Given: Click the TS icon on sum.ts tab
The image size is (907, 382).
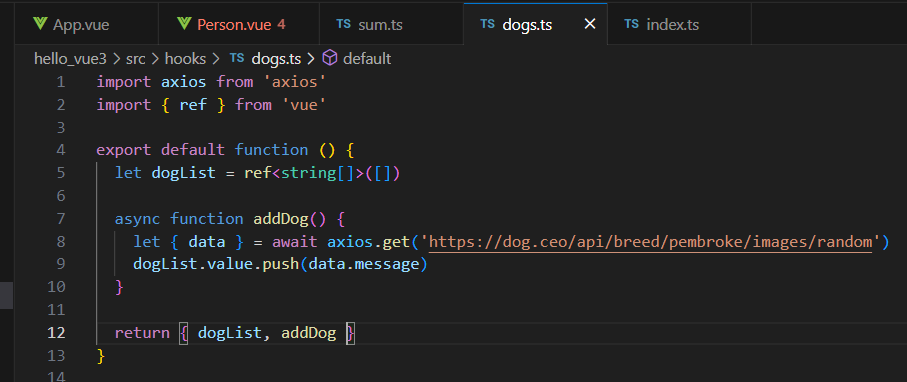Looking at the screenshot, I should click(x=344, y=24).
